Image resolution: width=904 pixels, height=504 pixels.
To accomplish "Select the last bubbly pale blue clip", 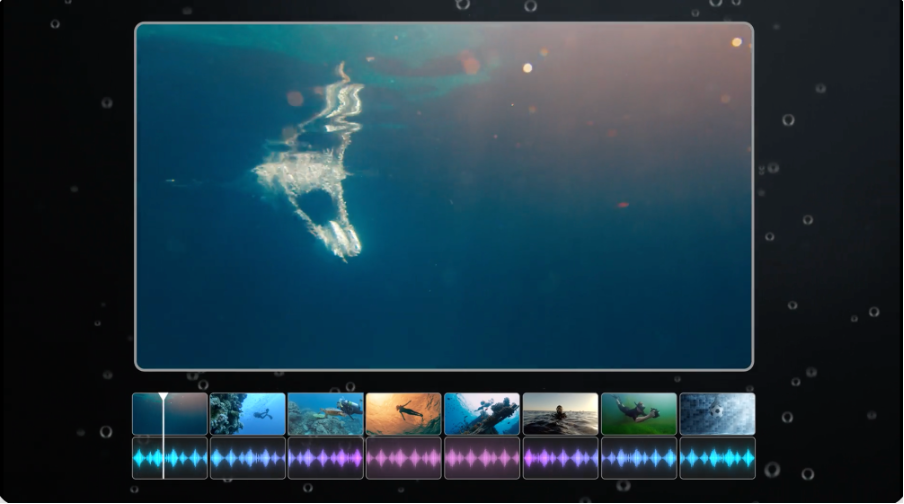I will [x=717, y=413].
